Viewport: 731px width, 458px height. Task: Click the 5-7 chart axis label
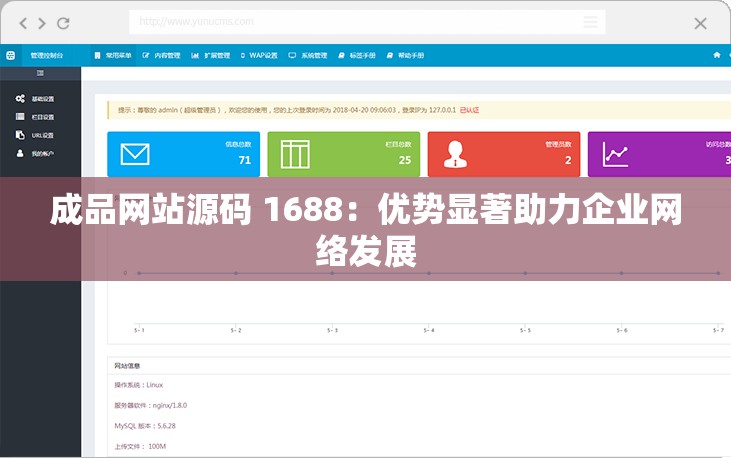click(x=718, y=330)
